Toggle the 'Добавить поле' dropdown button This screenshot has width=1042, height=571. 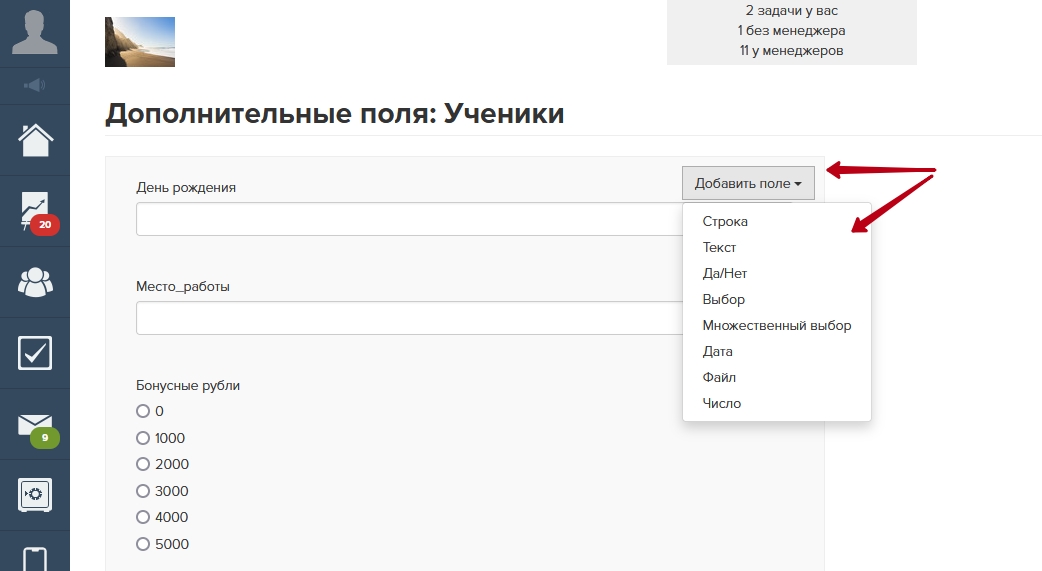748,183
